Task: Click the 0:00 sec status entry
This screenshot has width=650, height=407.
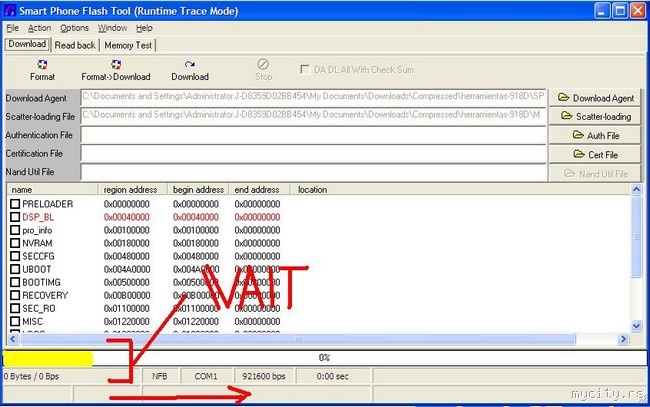Action: (x=332, y=376)
